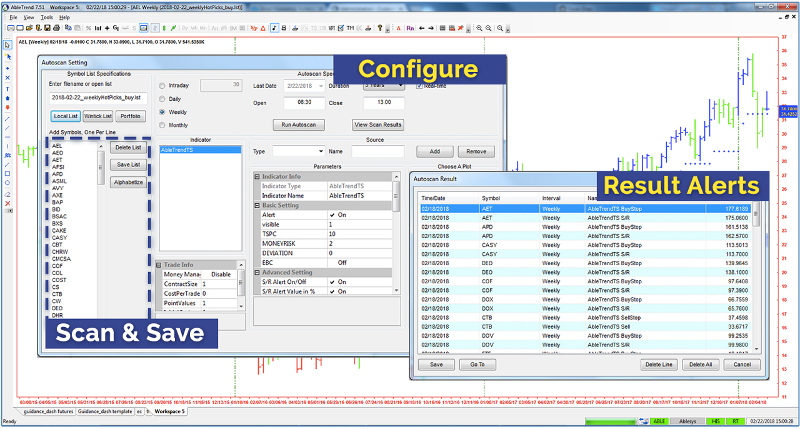Open the Last Date dropdown
The image size is (800, 429).
coord(322,86)
